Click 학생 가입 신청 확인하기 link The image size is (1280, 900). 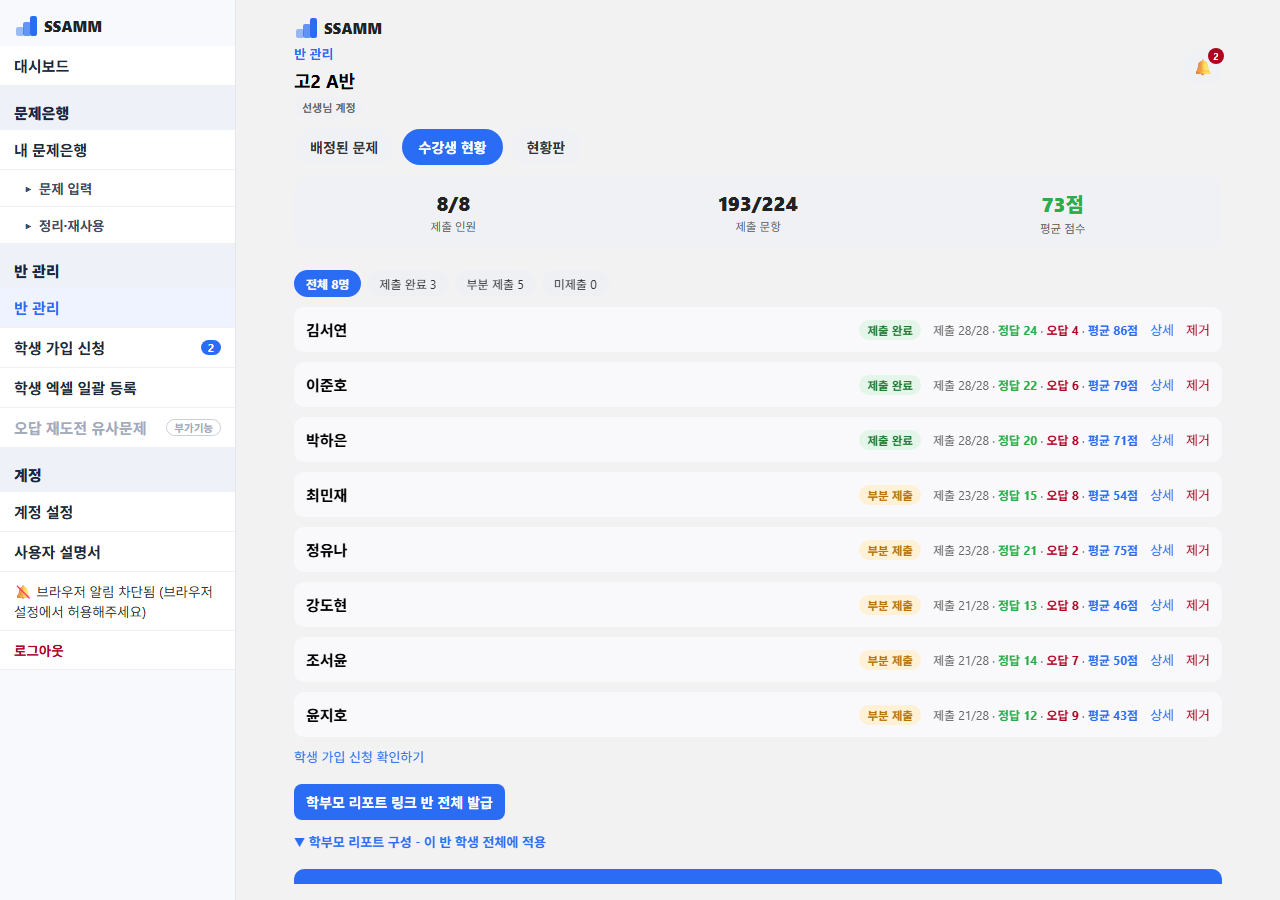[359, 757]
